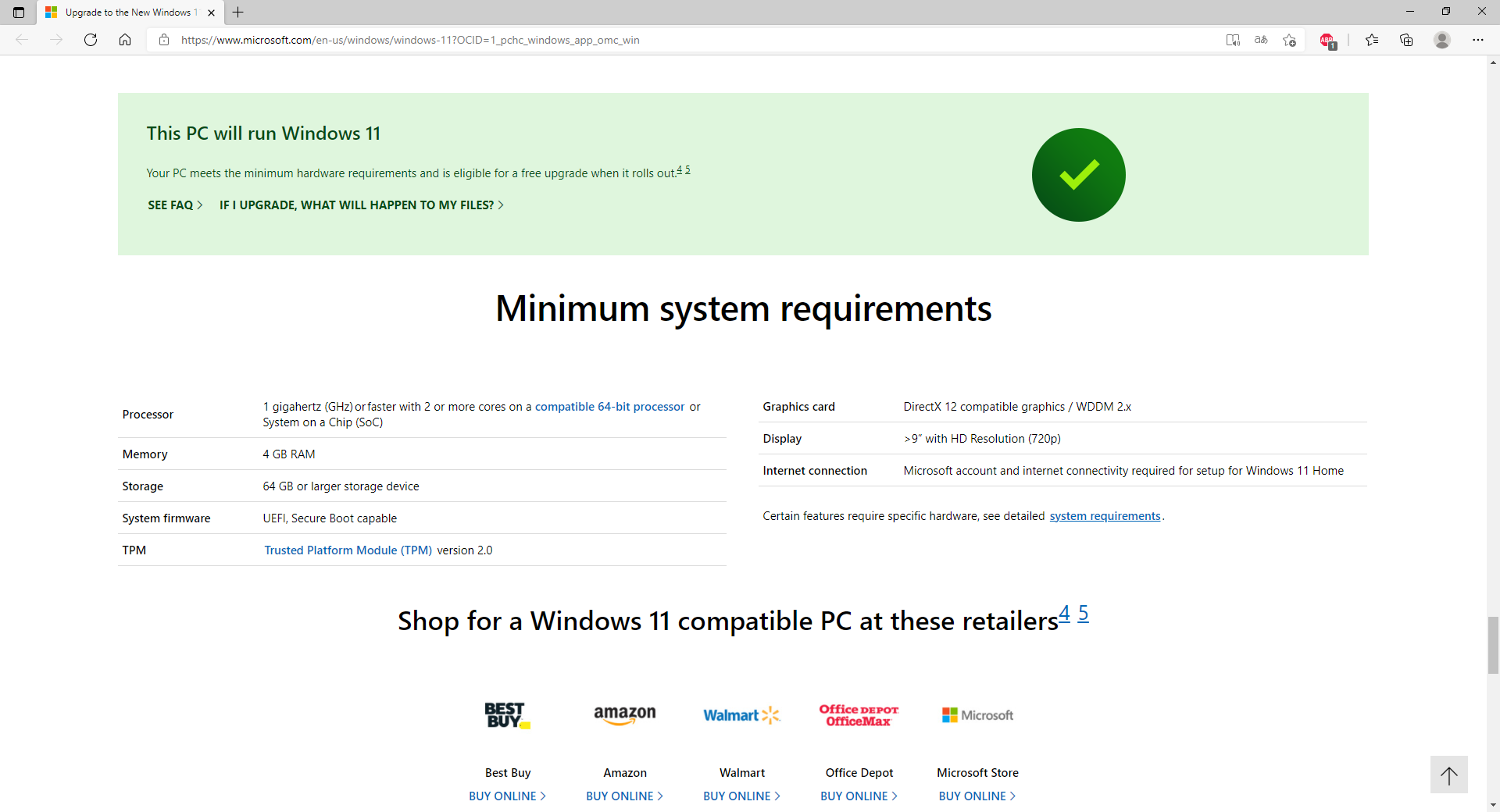Click footnote 4 in retailers heading
The image size is (1500, 812).
(1064, 614)
